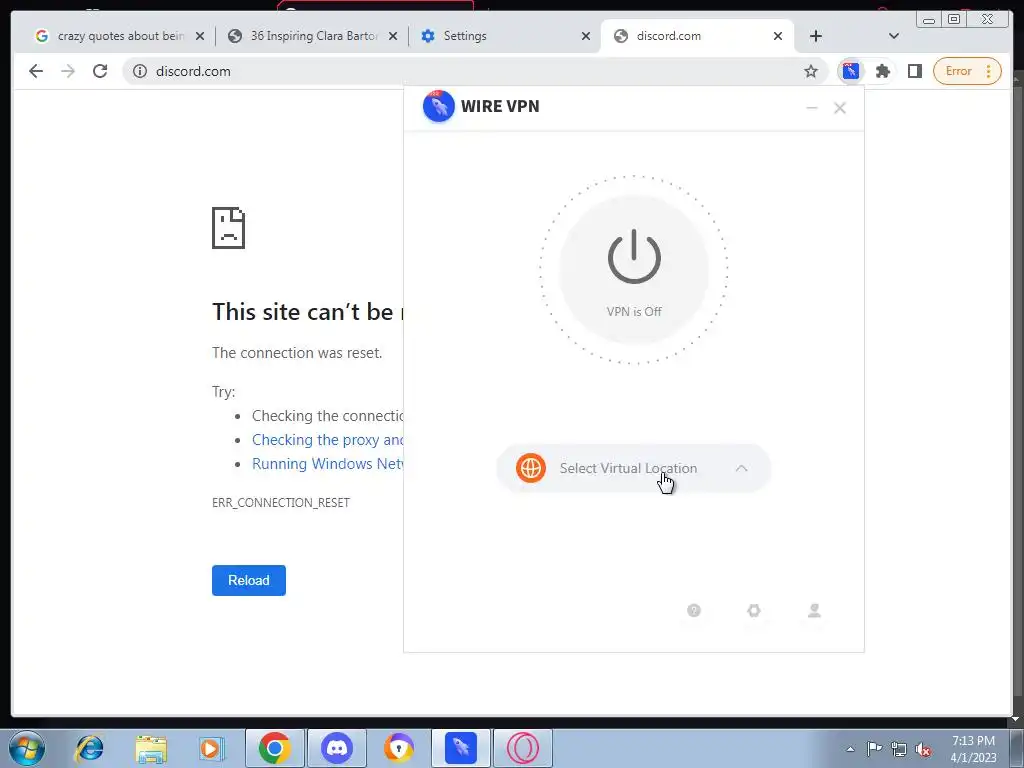Open the Opera browser taskbar icon
The image size is (1024, 768).
click(522, 748)
